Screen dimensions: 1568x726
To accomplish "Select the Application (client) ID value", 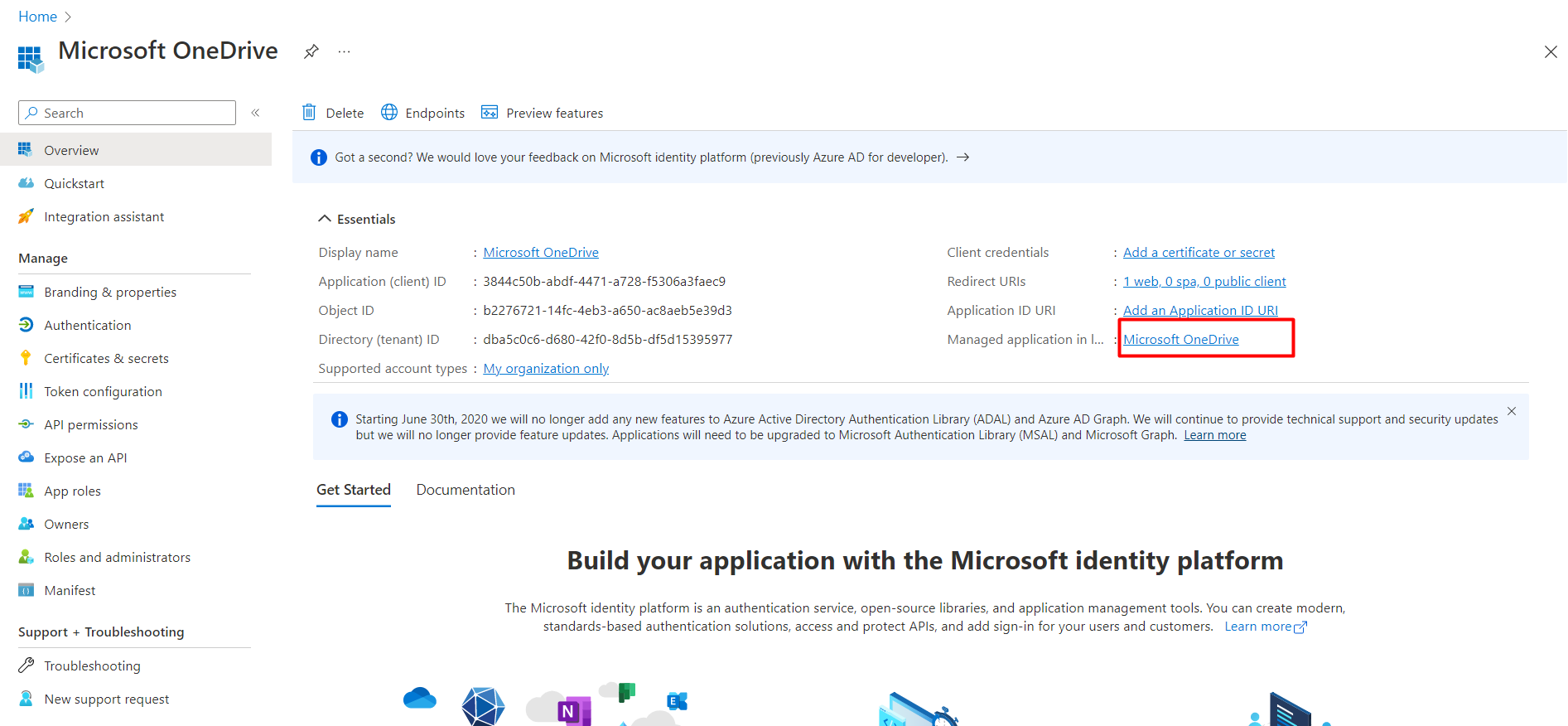I will (605, 281).
